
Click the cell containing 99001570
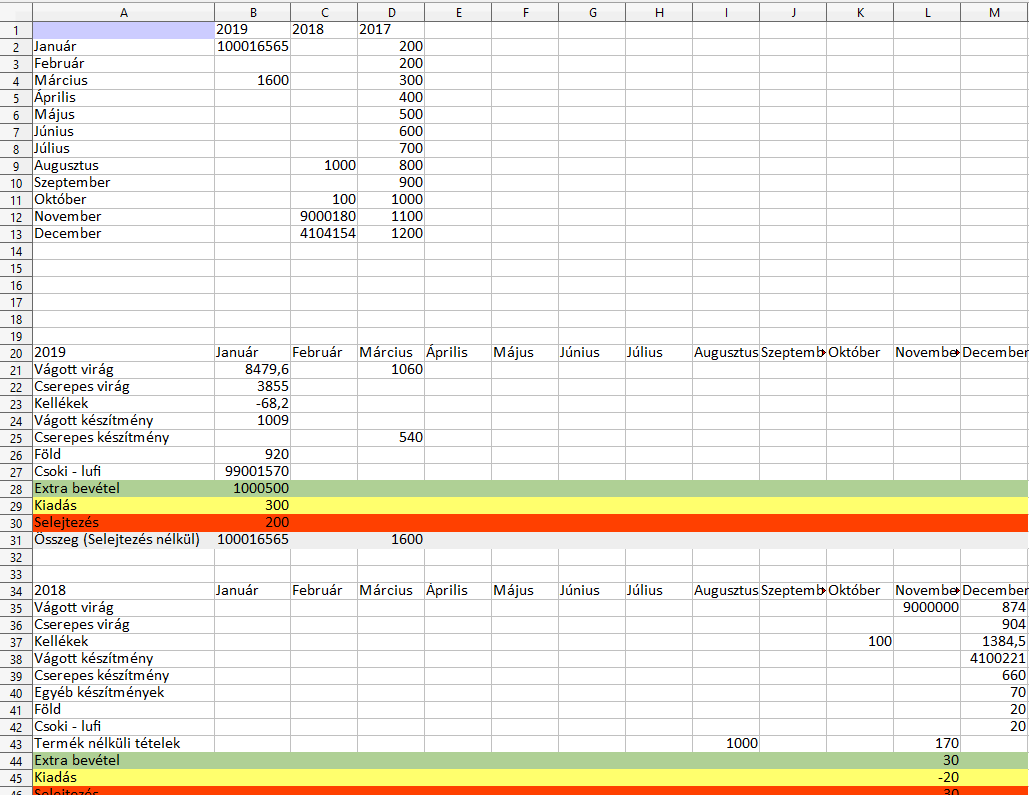252,471
